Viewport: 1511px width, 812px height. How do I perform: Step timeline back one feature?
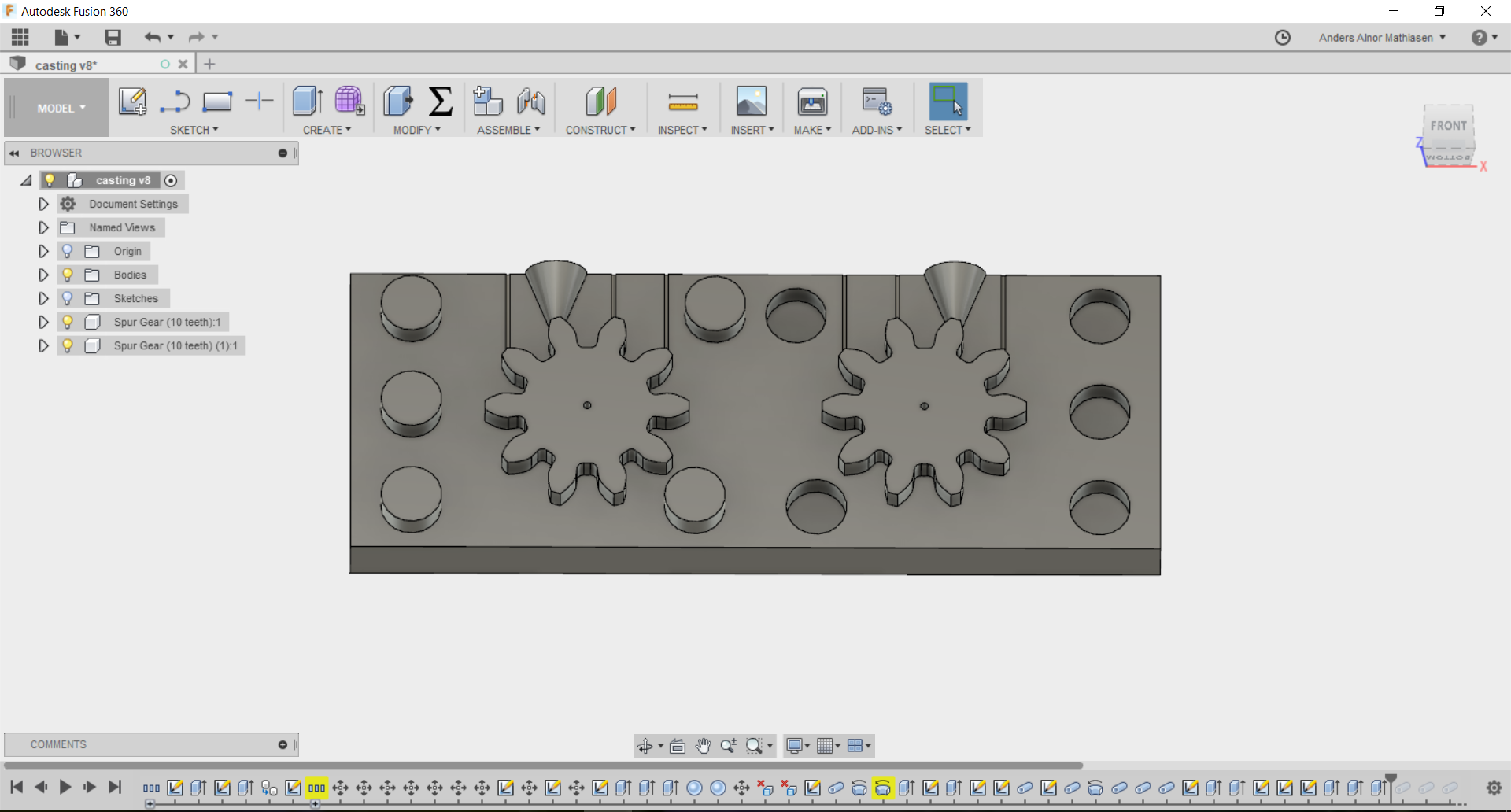[41, 787]
